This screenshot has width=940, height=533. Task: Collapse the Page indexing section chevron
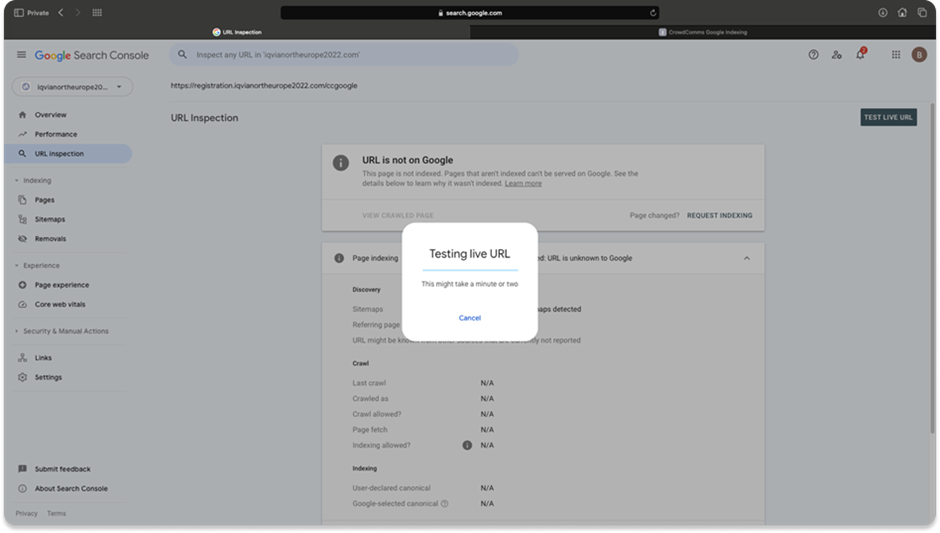coord(746,258)
